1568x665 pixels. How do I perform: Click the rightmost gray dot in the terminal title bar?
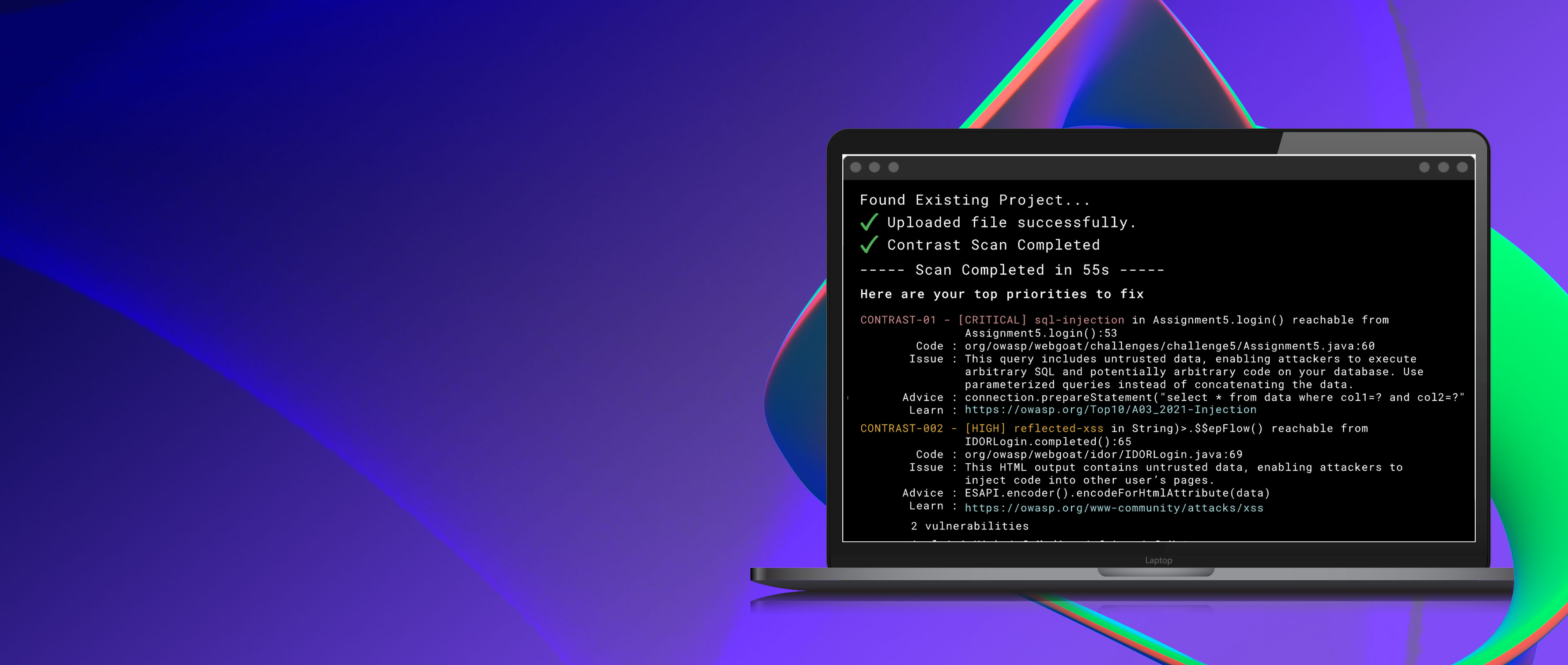tap(1462, 167)
